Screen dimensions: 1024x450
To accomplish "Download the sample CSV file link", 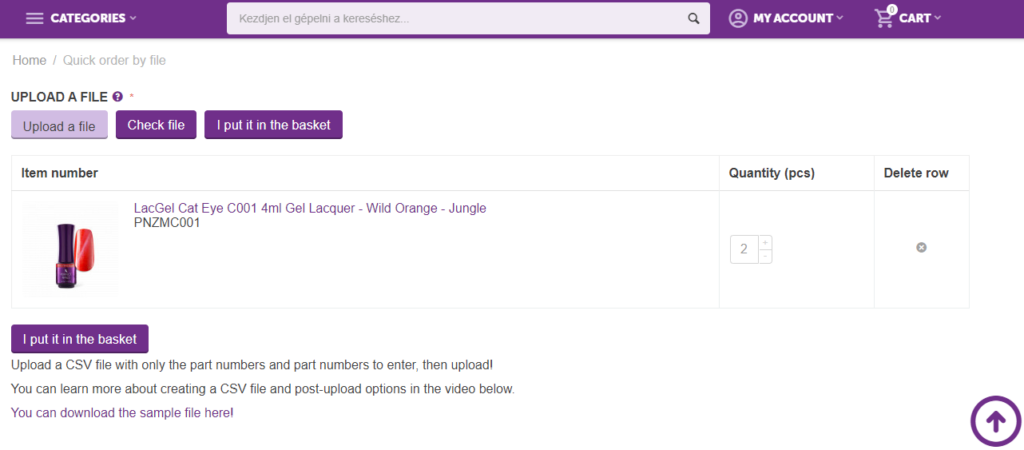I will [121, 412].
